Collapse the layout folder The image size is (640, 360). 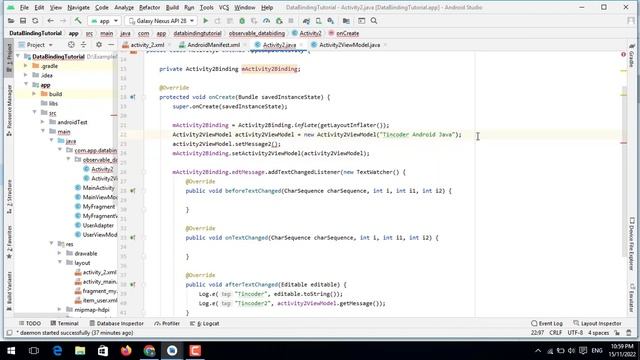pos(60,263)
